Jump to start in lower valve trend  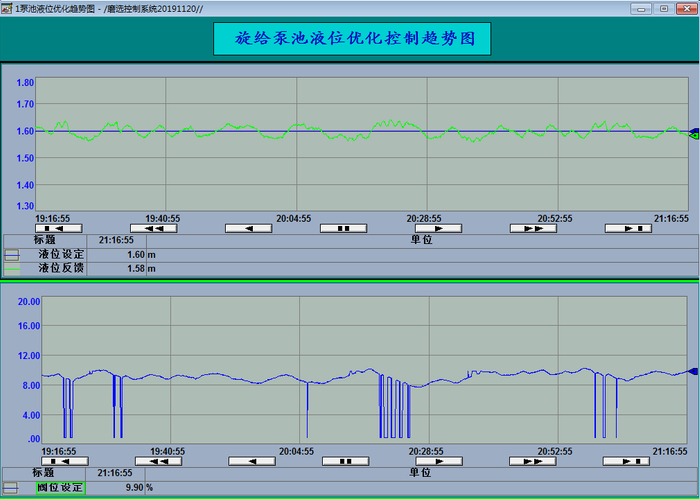tap(65, 461)
